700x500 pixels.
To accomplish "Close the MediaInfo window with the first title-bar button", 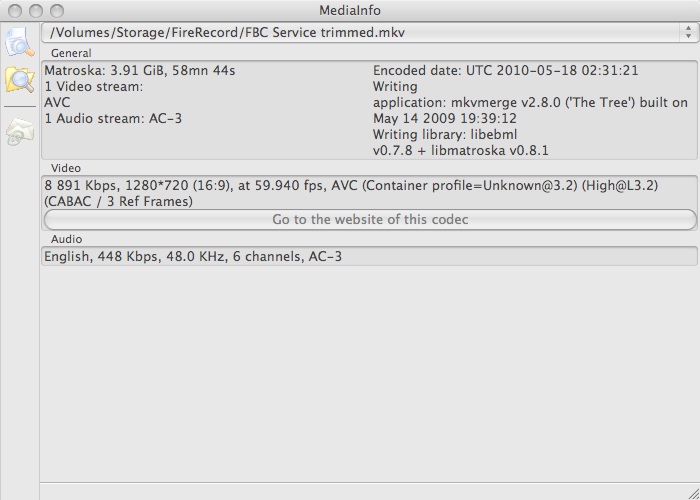I will 15,11.
